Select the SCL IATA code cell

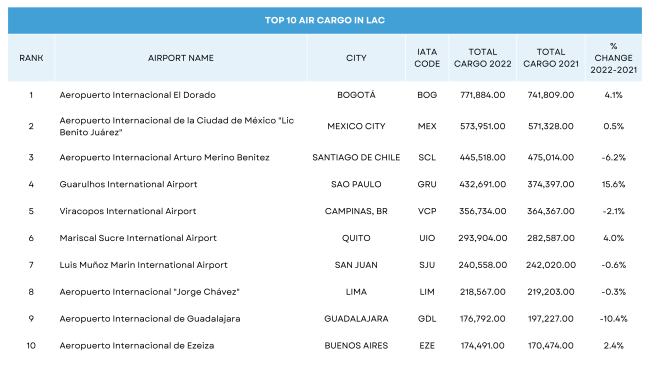coord(427,158)
